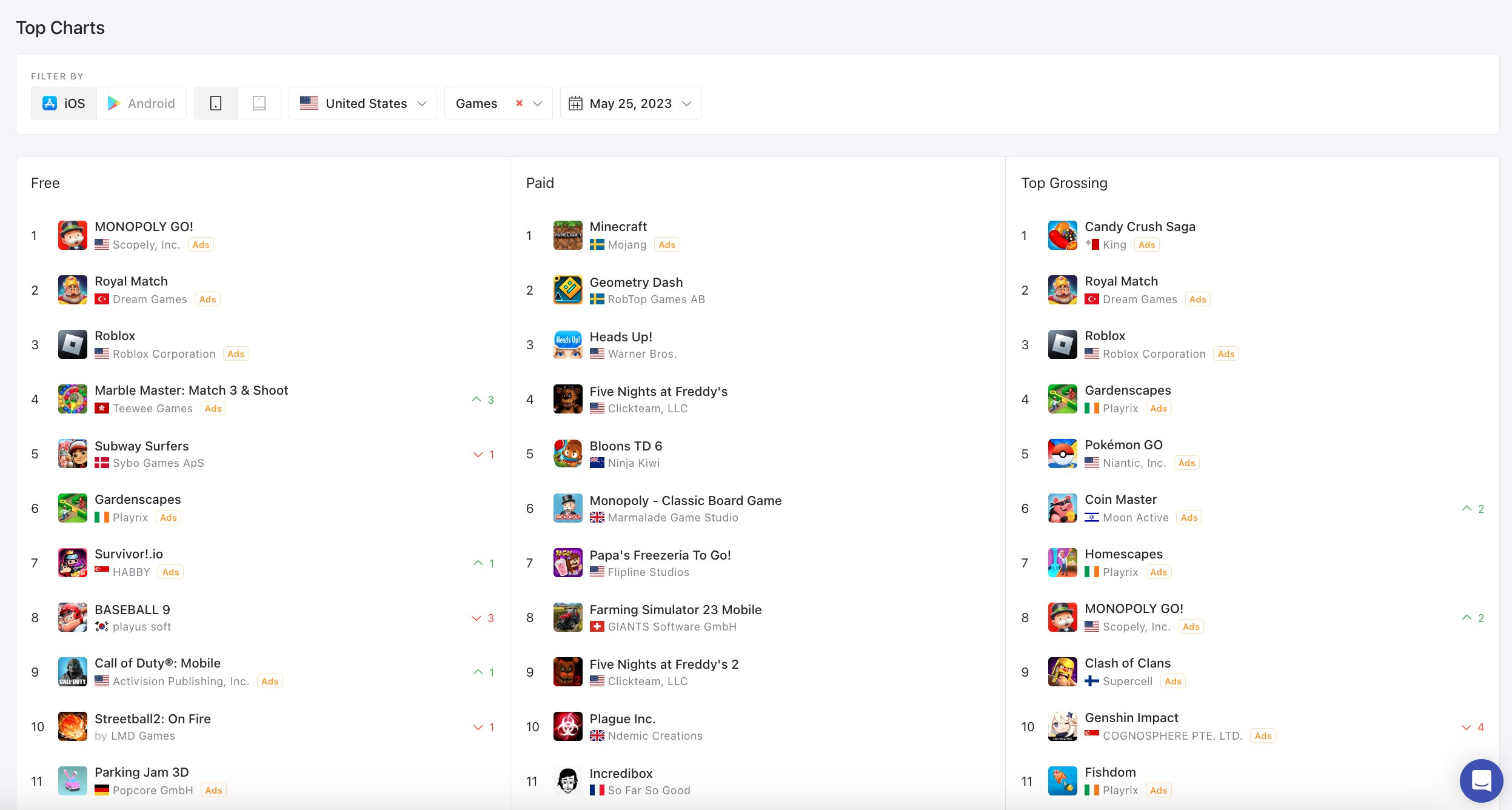Click Marble Master app icon

click(x=73, y=399)
